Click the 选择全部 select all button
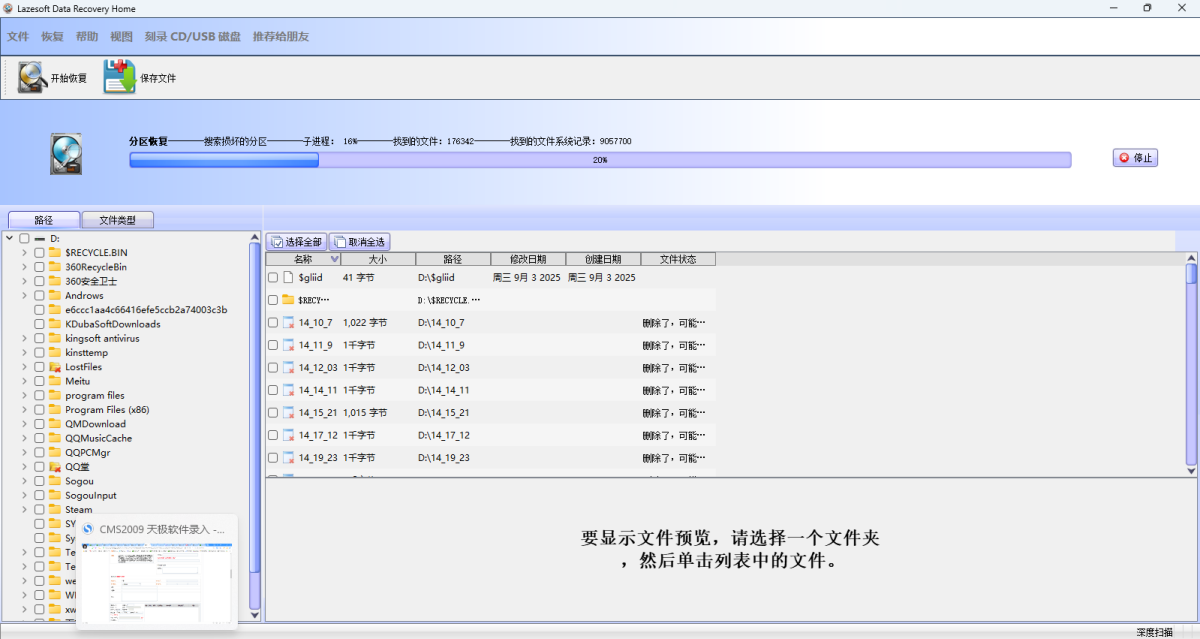The image size is (1200, 639). (296, 242)
